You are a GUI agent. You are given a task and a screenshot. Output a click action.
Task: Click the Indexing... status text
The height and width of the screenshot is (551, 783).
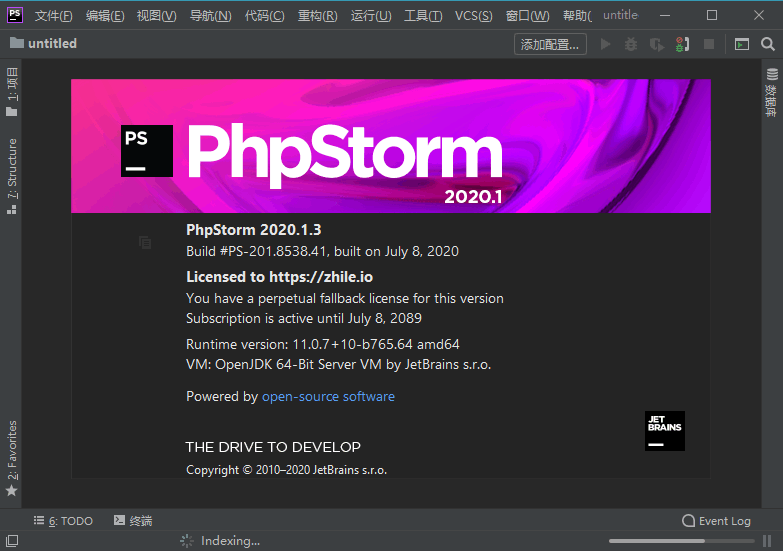point(230,541)
